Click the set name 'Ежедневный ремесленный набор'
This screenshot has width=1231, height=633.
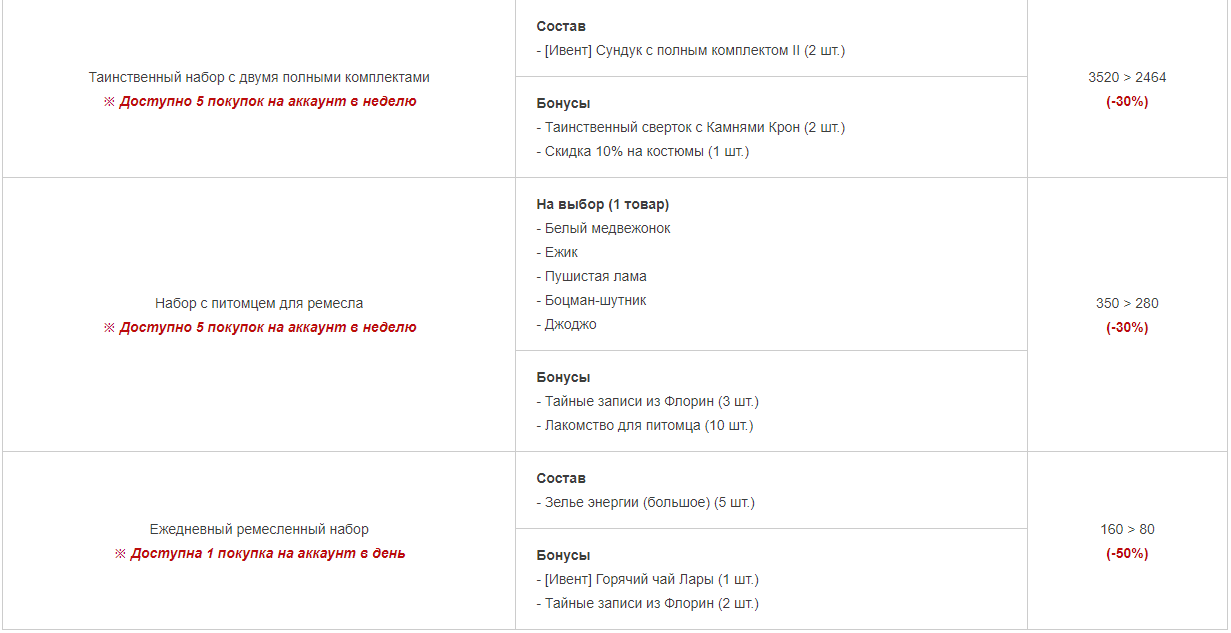tap(259, 529)
